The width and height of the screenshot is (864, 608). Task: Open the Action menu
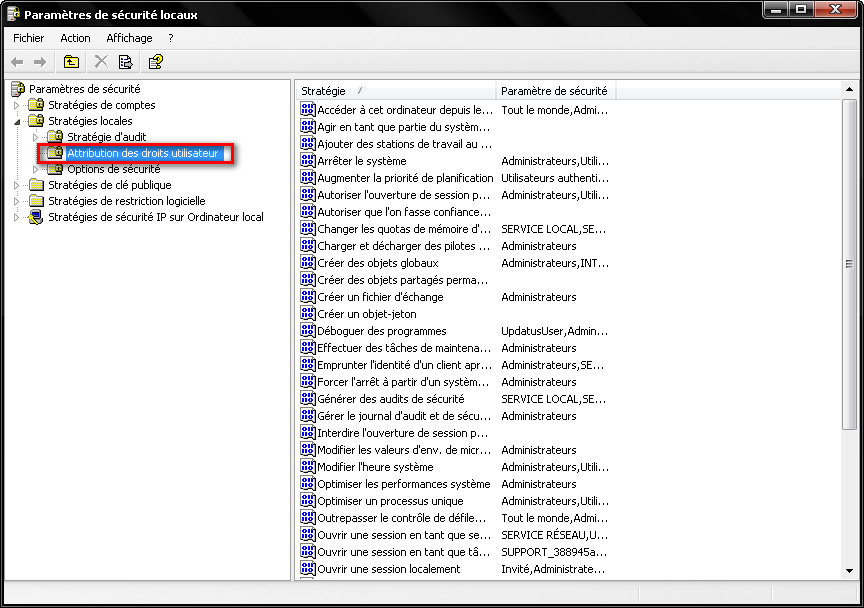(x=75, y=38)
